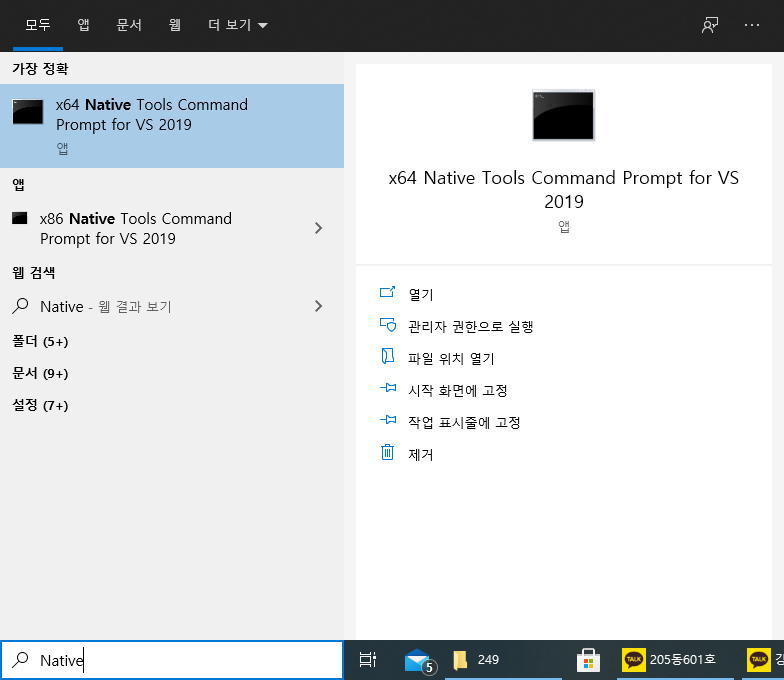
Task: Choose 제거 to uninstall
Action: coord(420,454)
